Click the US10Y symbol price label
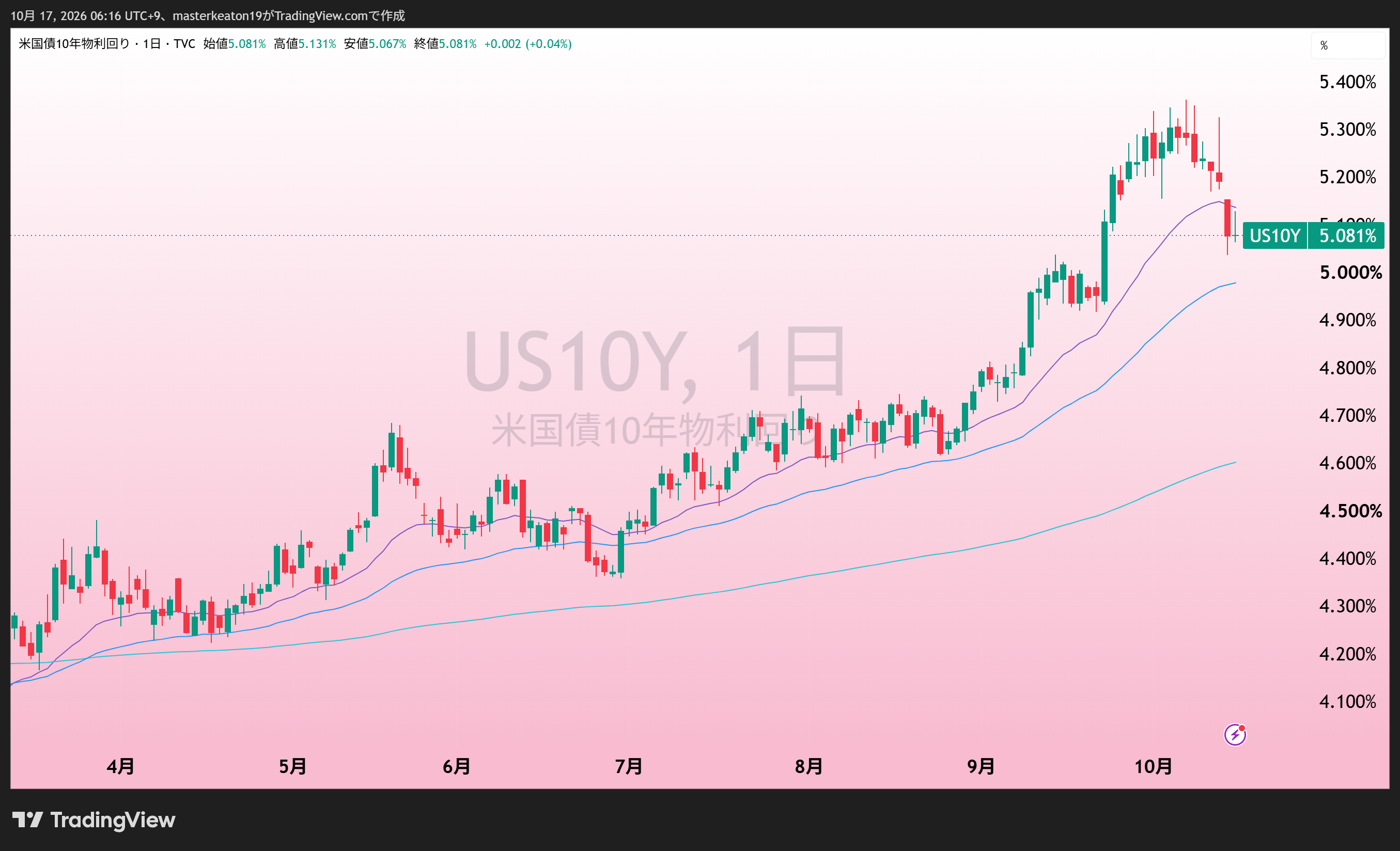 (x=1274, y=236)
